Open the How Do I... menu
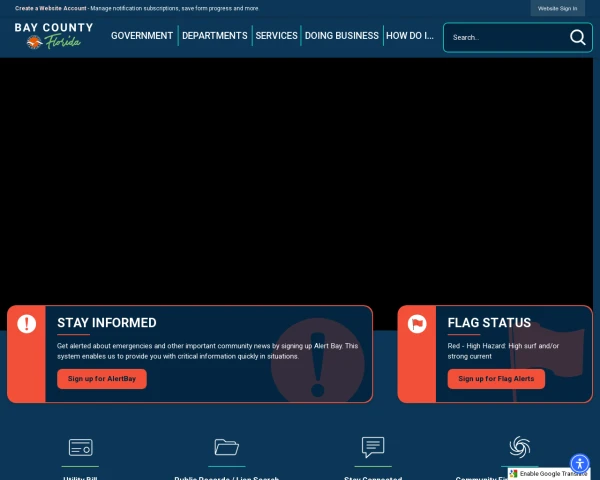The width and height of the screenshot is (600, 480). click(x=410, y=36)
